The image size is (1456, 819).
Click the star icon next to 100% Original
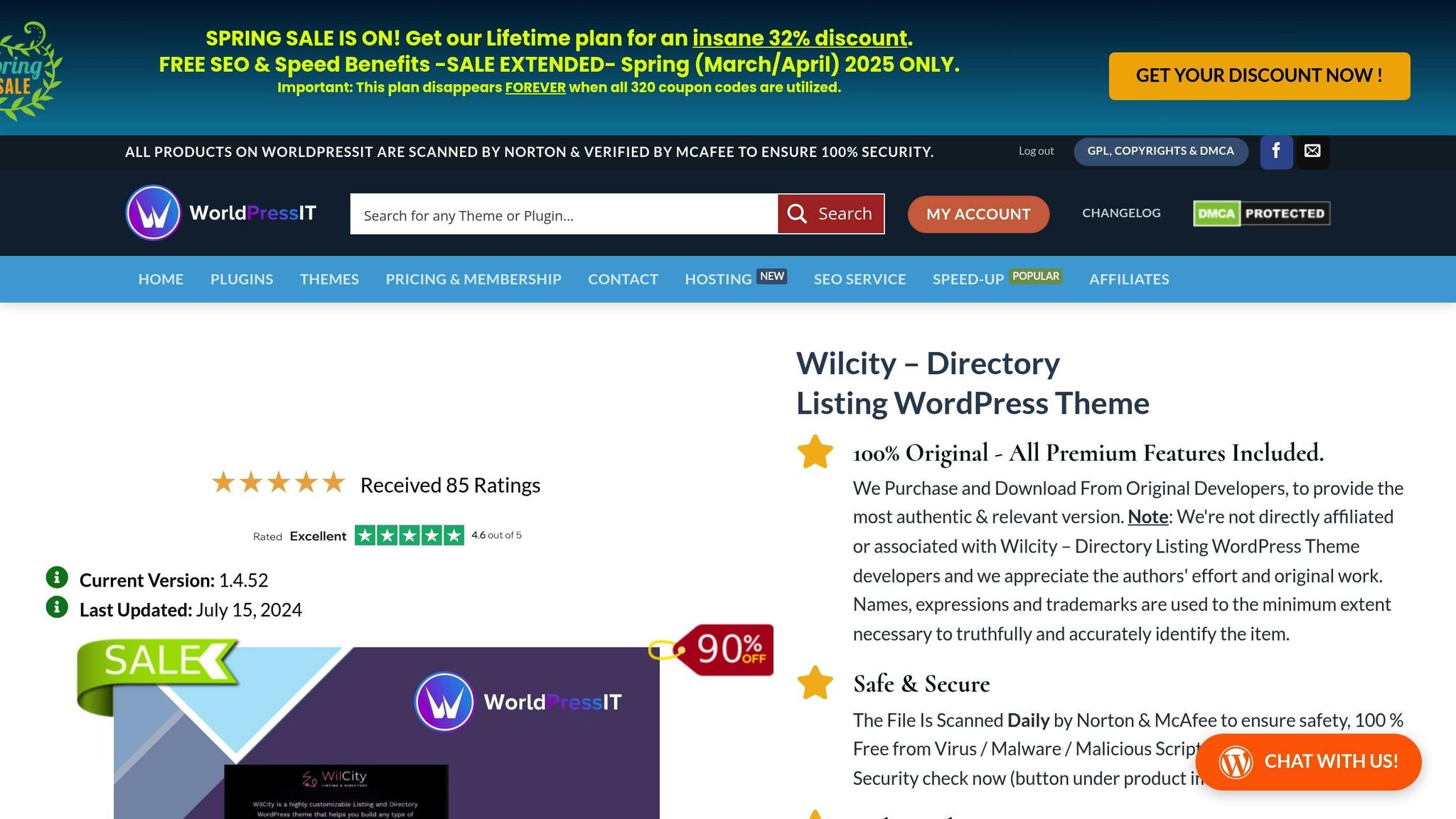815,452
